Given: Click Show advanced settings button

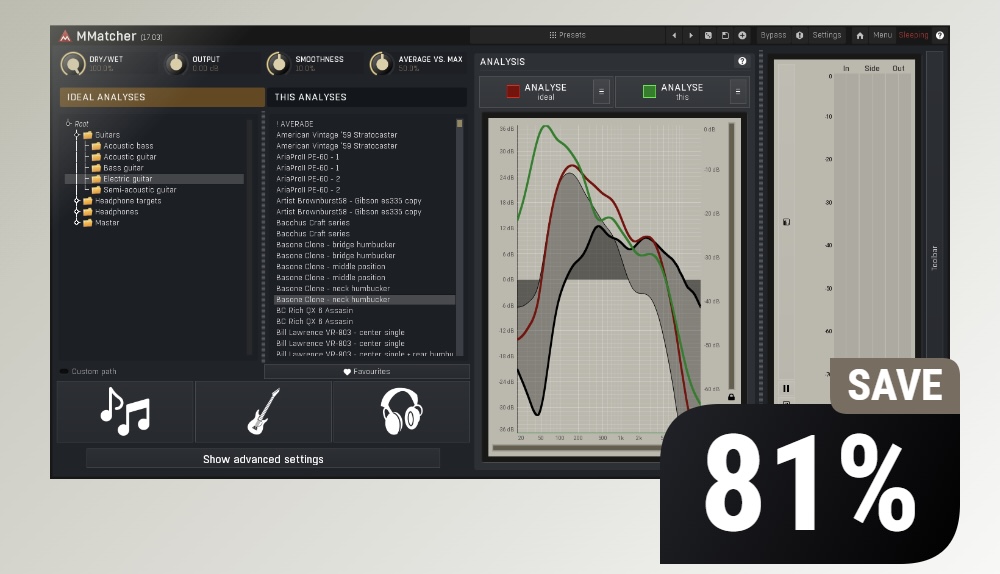Looking at the screenshot, I should click(263, 459).
